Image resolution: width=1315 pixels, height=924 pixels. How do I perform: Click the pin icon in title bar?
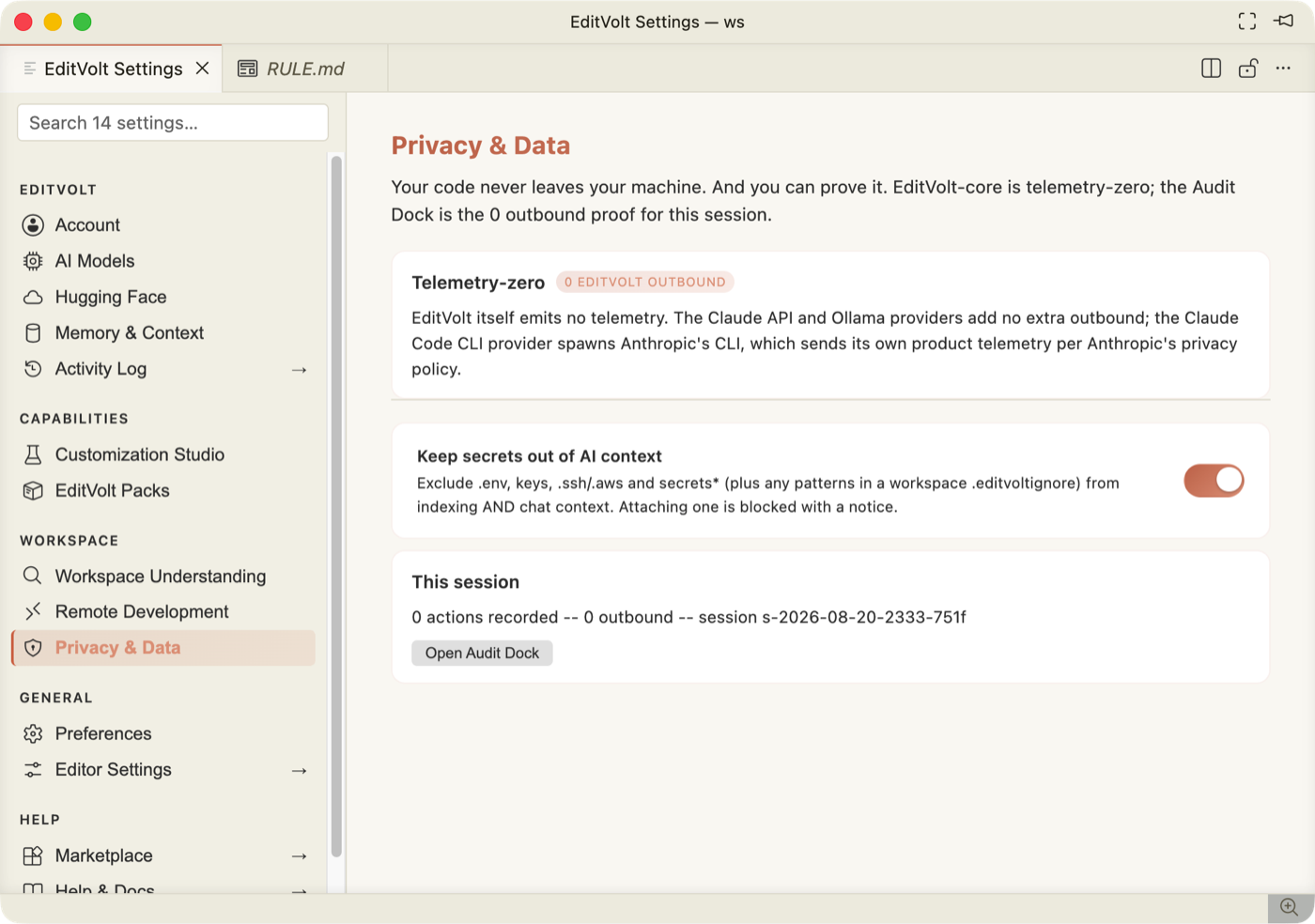coord(1284,21)
